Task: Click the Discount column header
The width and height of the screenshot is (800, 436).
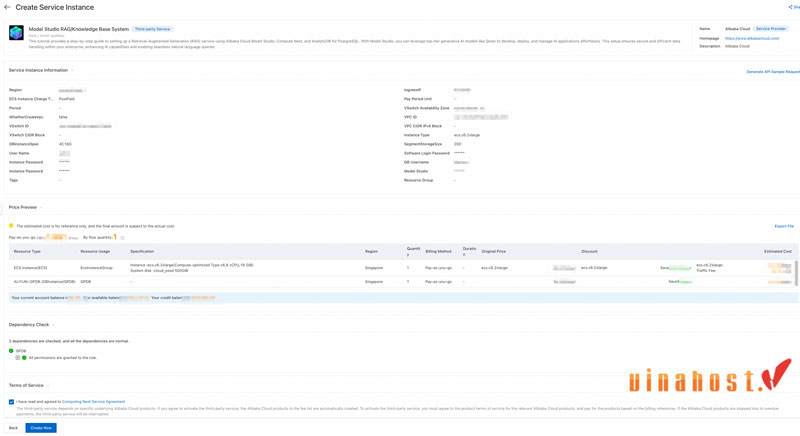Action: coord(589,251)
